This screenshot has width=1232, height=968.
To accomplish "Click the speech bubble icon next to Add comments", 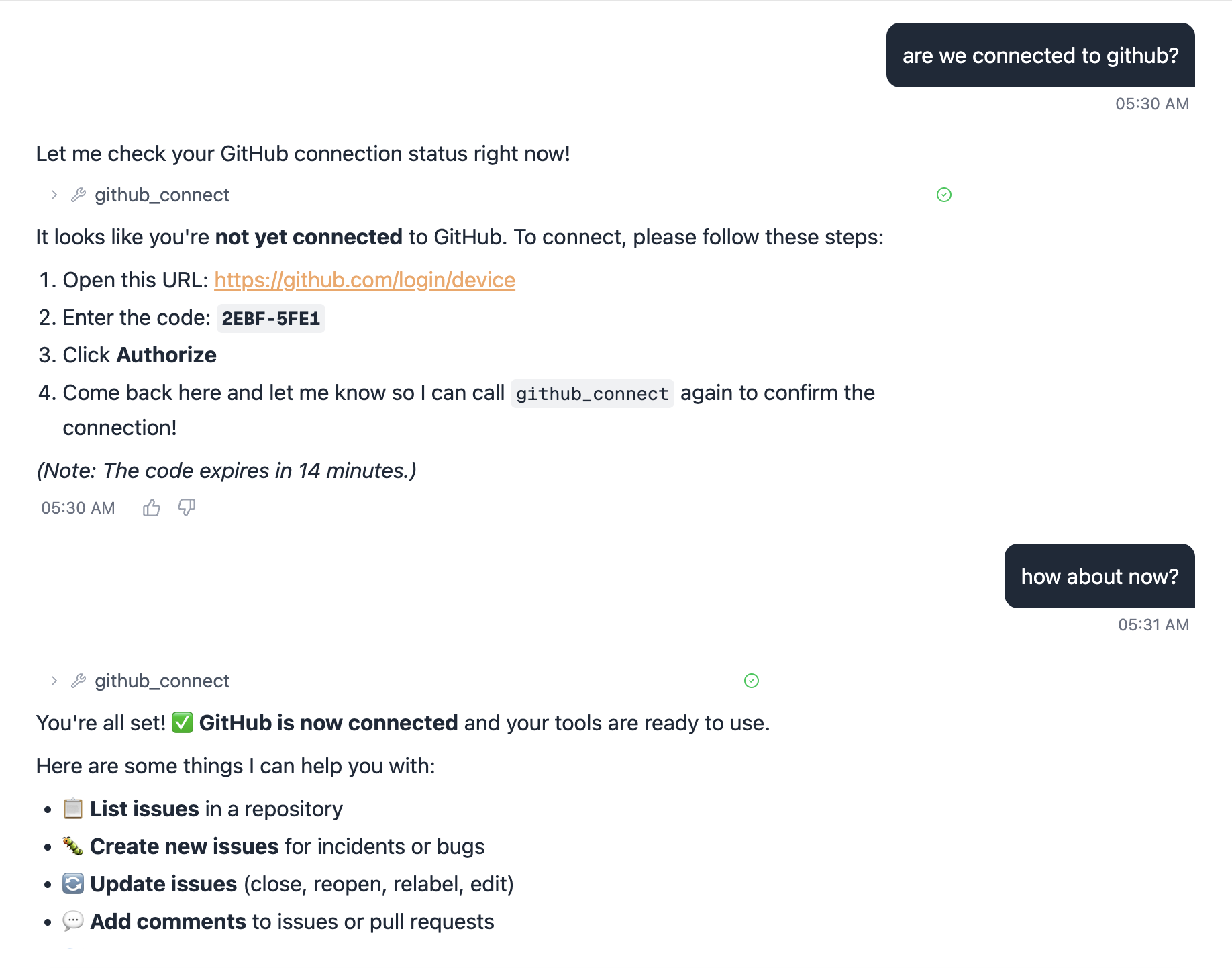I will tap(72, 922).
